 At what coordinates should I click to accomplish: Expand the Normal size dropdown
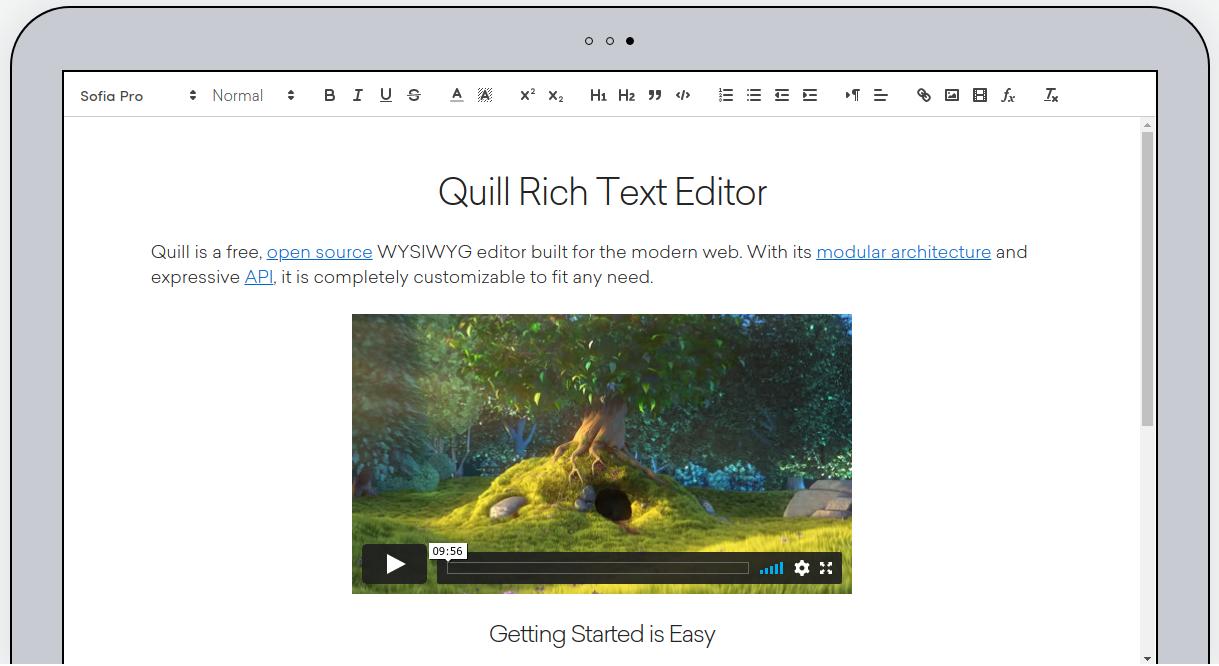pyautogui.click(x=253, y=96)
